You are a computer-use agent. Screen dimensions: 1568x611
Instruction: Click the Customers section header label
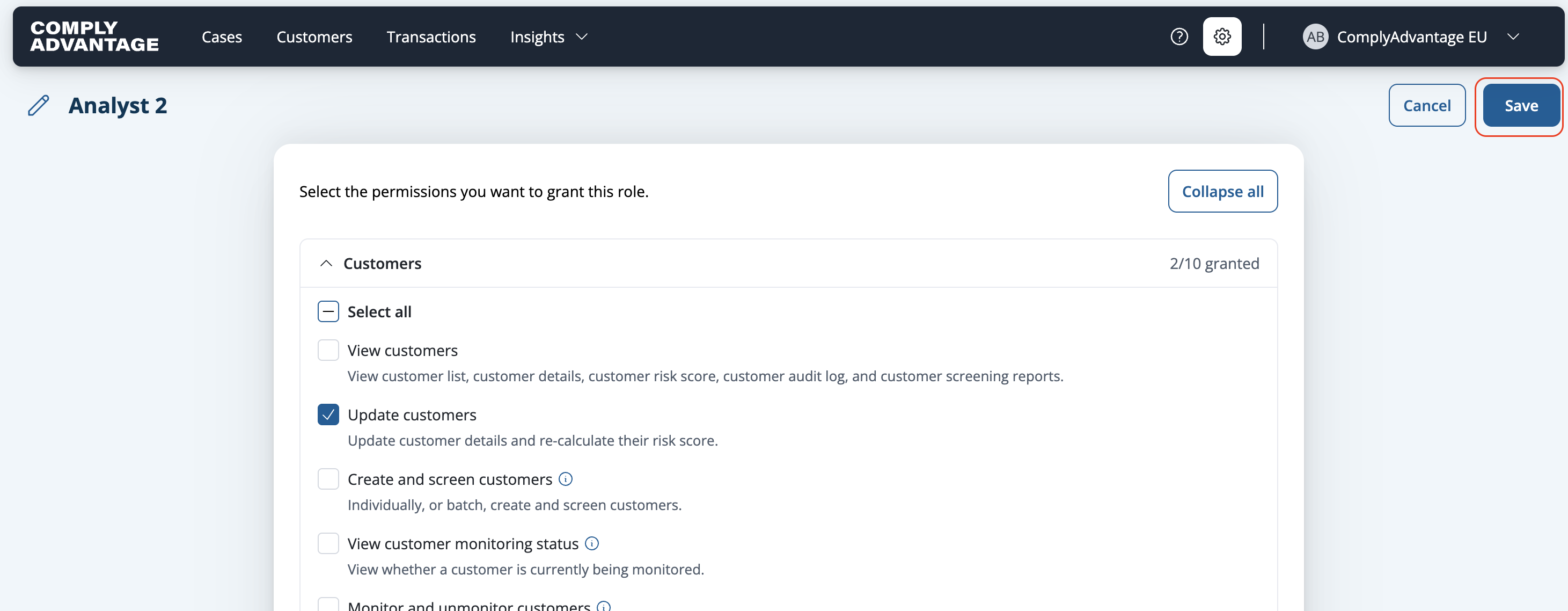[382, 263]
